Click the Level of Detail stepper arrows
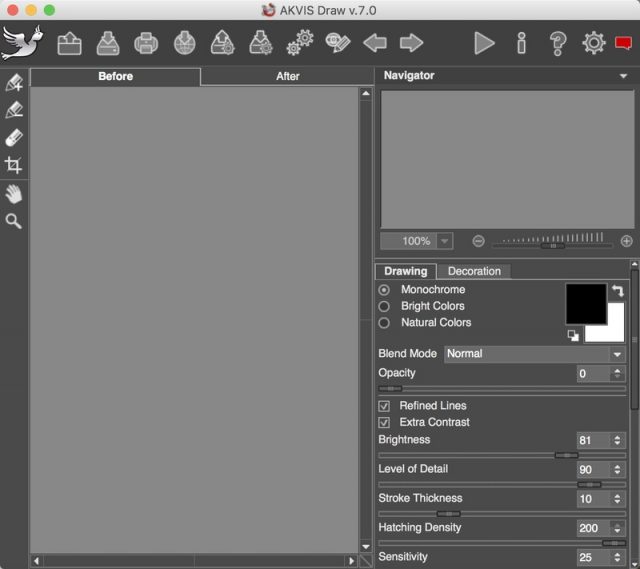 coord(617,470)
